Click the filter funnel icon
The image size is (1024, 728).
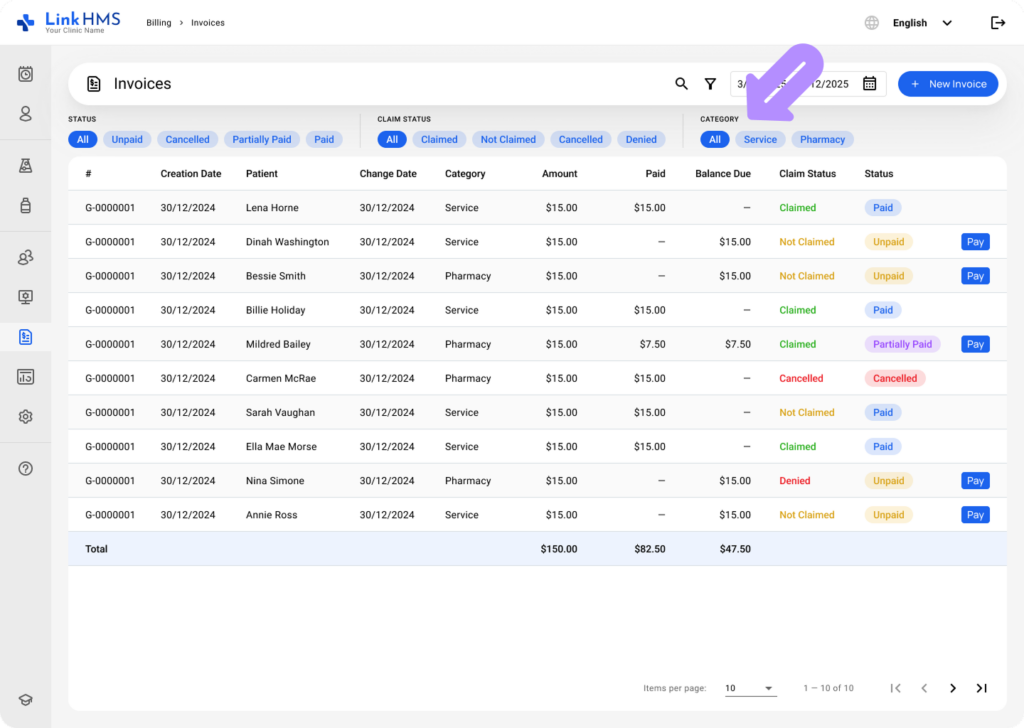(x=711, y=84)
